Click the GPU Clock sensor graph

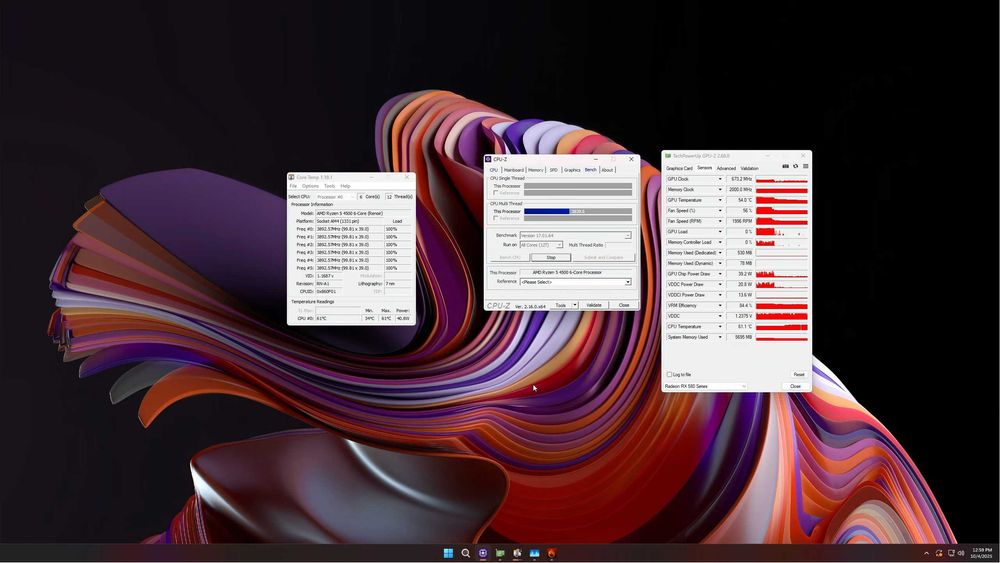(782, 179)
